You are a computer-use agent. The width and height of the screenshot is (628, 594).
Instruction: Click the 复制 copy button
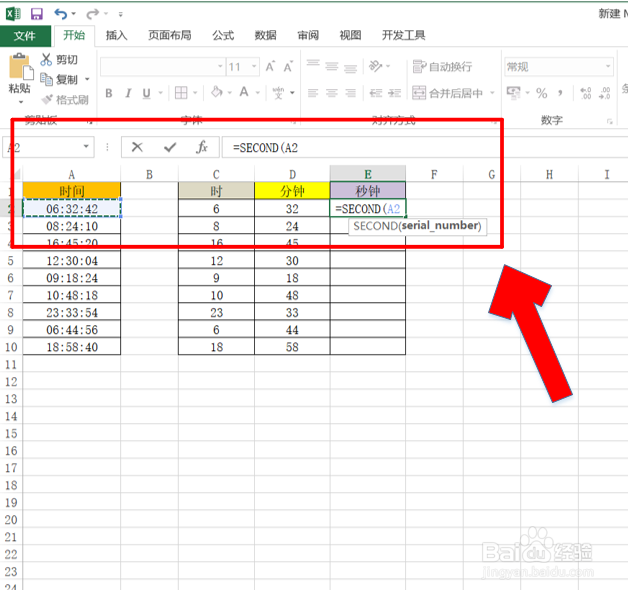click(59, 80)
